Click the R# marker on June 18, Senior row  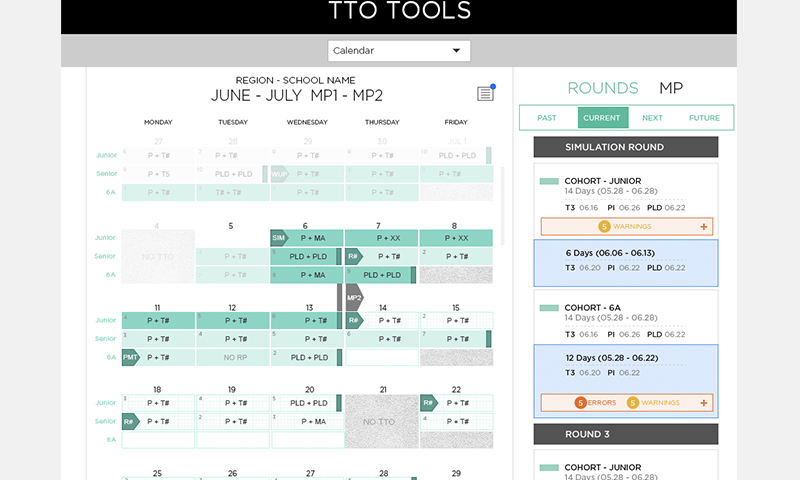point(131,421)
